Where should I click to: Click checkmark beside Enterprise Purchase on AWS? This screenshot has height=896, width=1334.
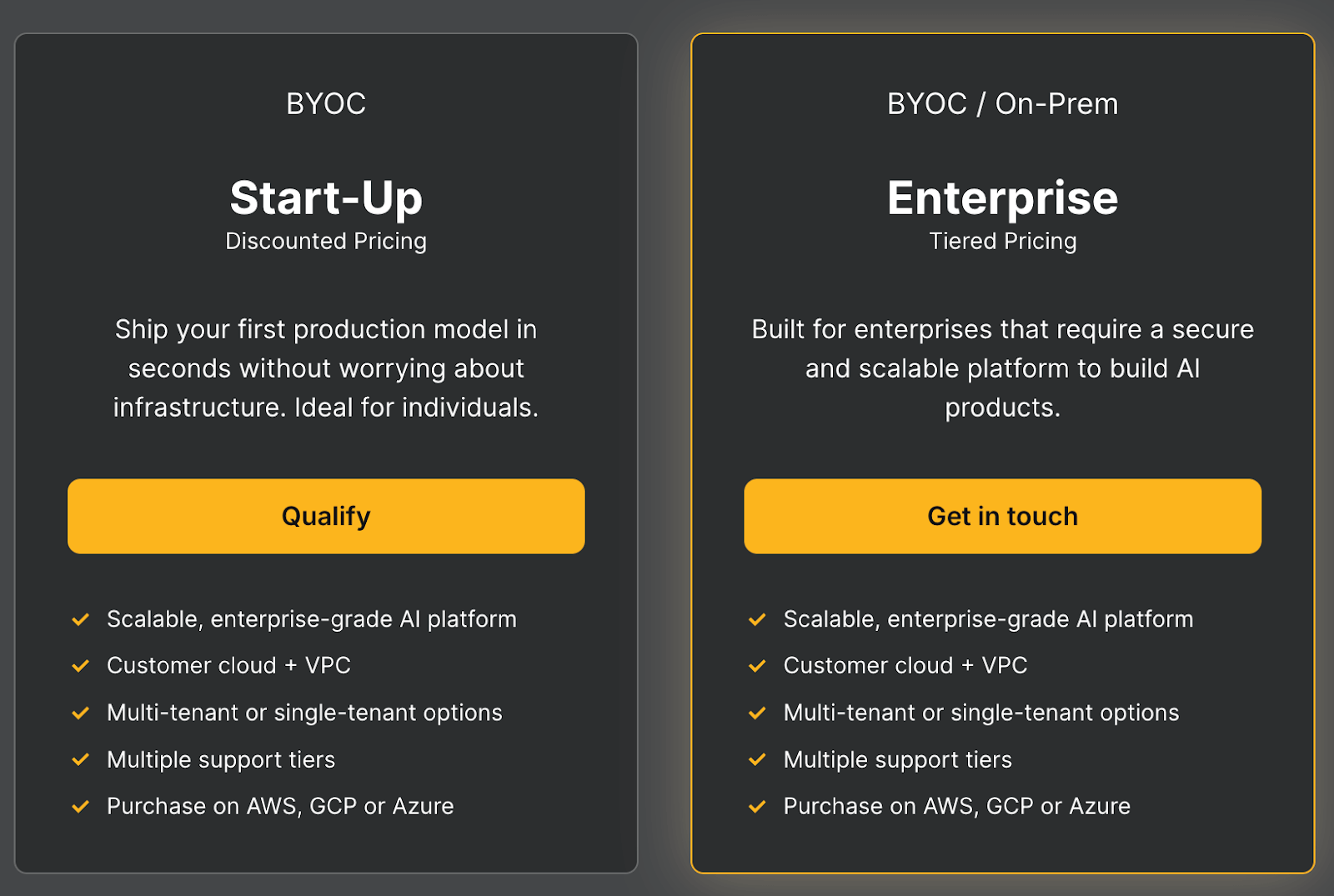coord(757,807)
